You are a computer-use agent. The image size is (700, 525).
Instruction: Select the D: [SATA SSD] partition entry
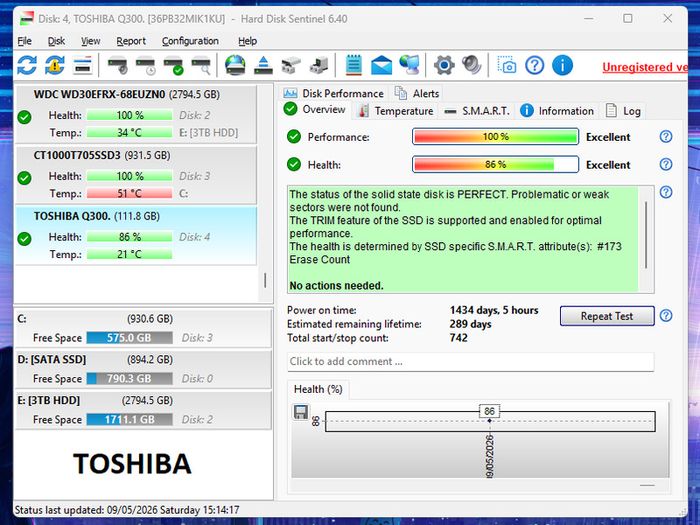pyautogui.click(x=143, y=369)
